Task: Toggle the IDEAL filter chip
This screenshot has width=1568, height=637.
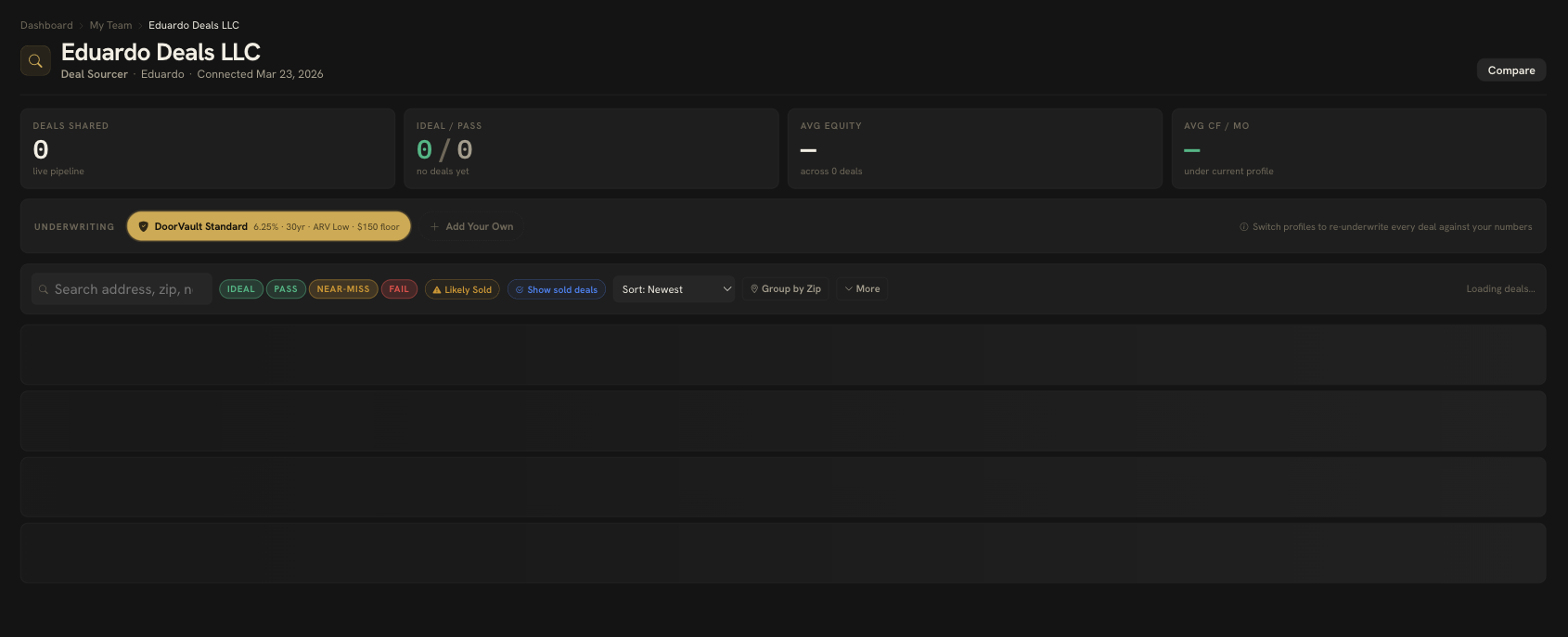Action: pos(241,289)
